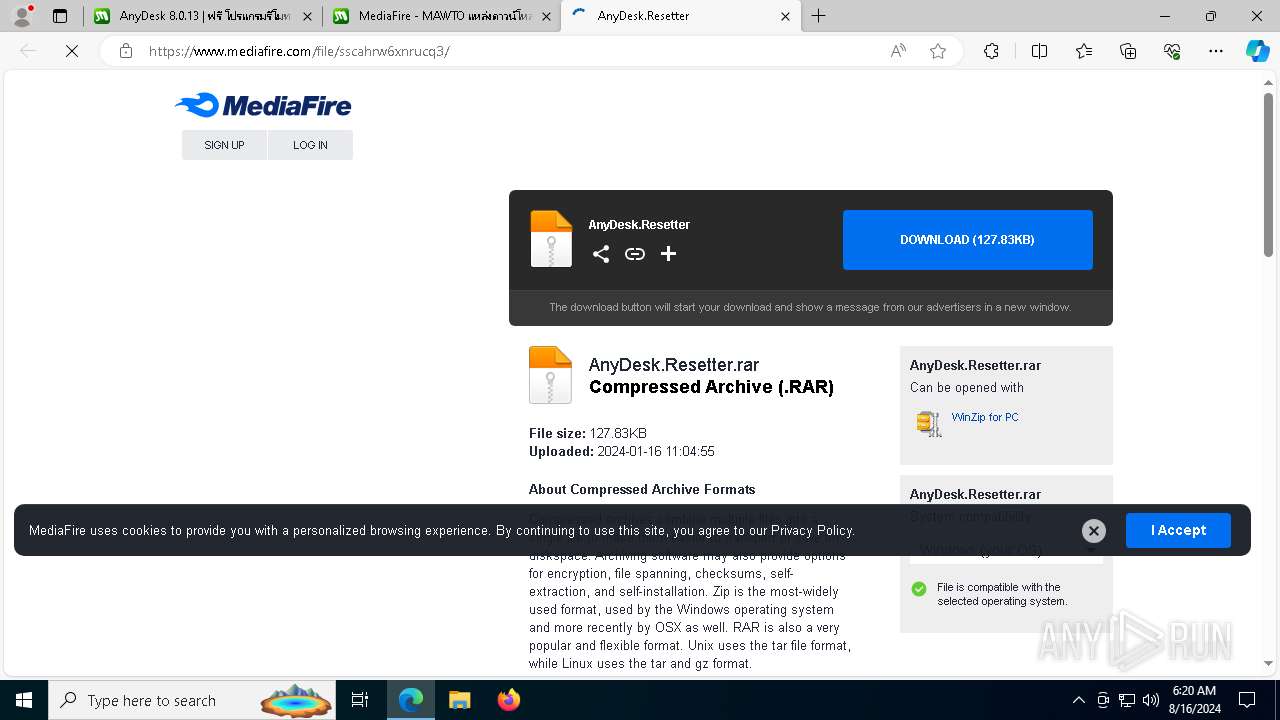Viewport: 1280px width, 720px height.
Task: Click 'About Compressed Archive Formats' heading
Action: [642, 489]
